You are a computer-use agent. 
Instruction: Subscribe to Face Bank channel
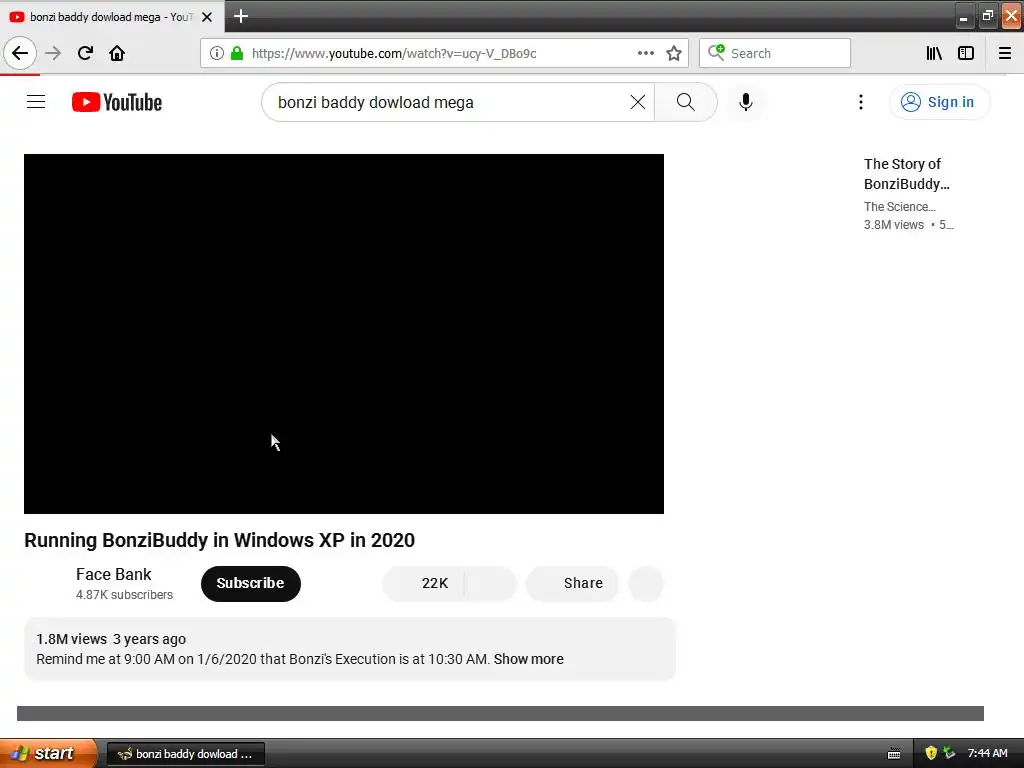coord(251,583)
